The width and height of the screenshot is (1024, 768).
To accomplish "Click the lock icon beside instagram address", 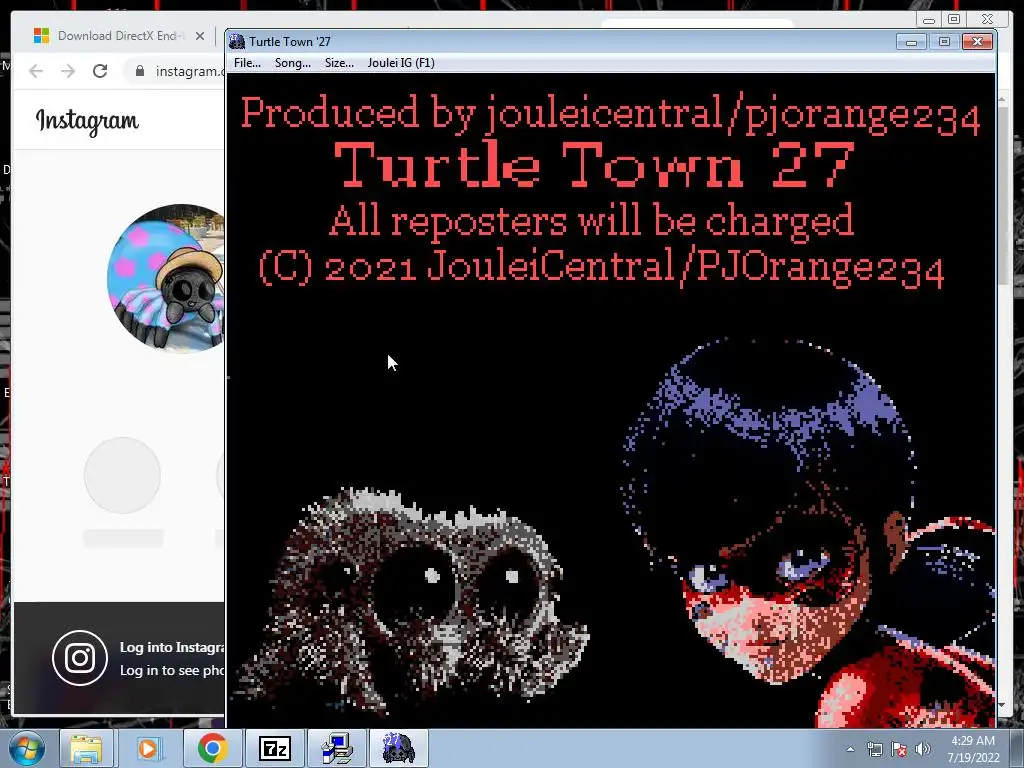I will (x=140, y=71).
